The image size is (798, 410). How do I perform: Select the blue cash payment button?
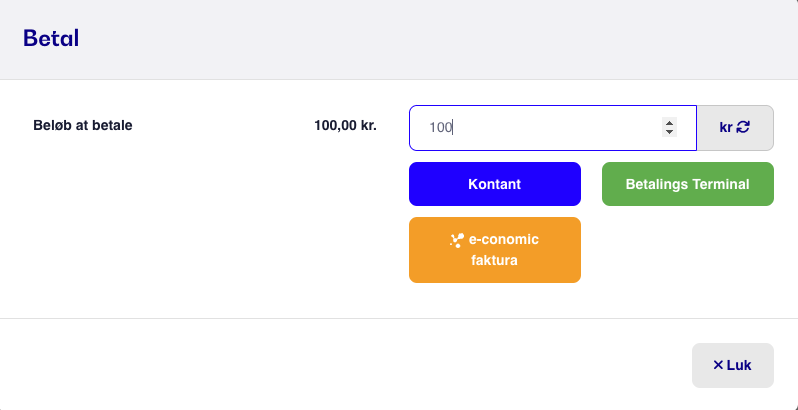click(495, 184)
